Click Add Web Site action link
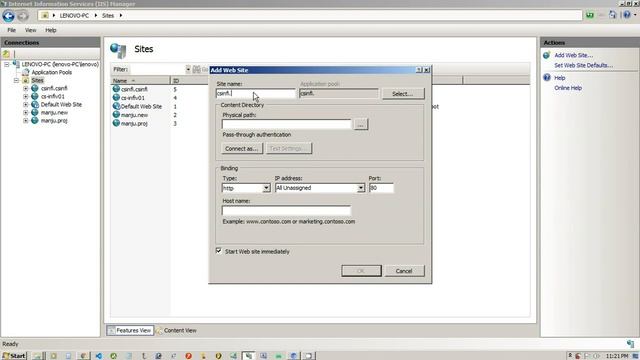 (x=573, y=55)
